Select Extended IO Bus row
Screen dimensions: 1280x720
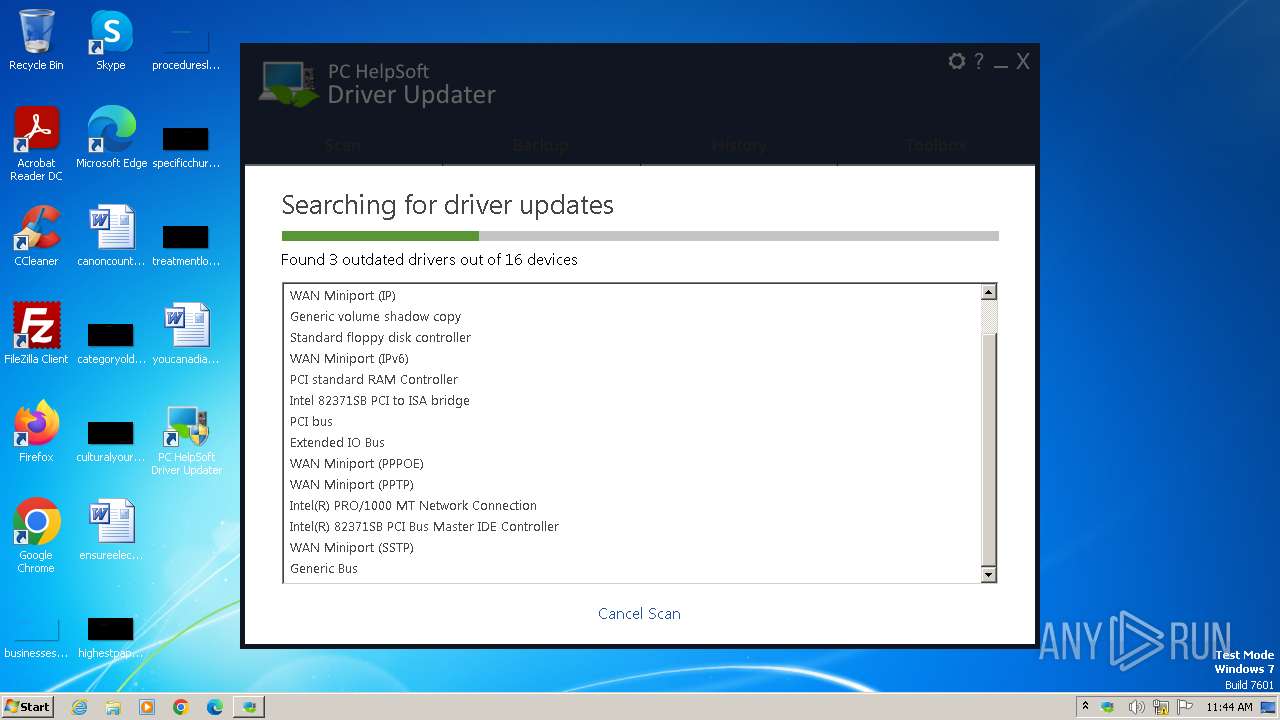pos(632,443)
